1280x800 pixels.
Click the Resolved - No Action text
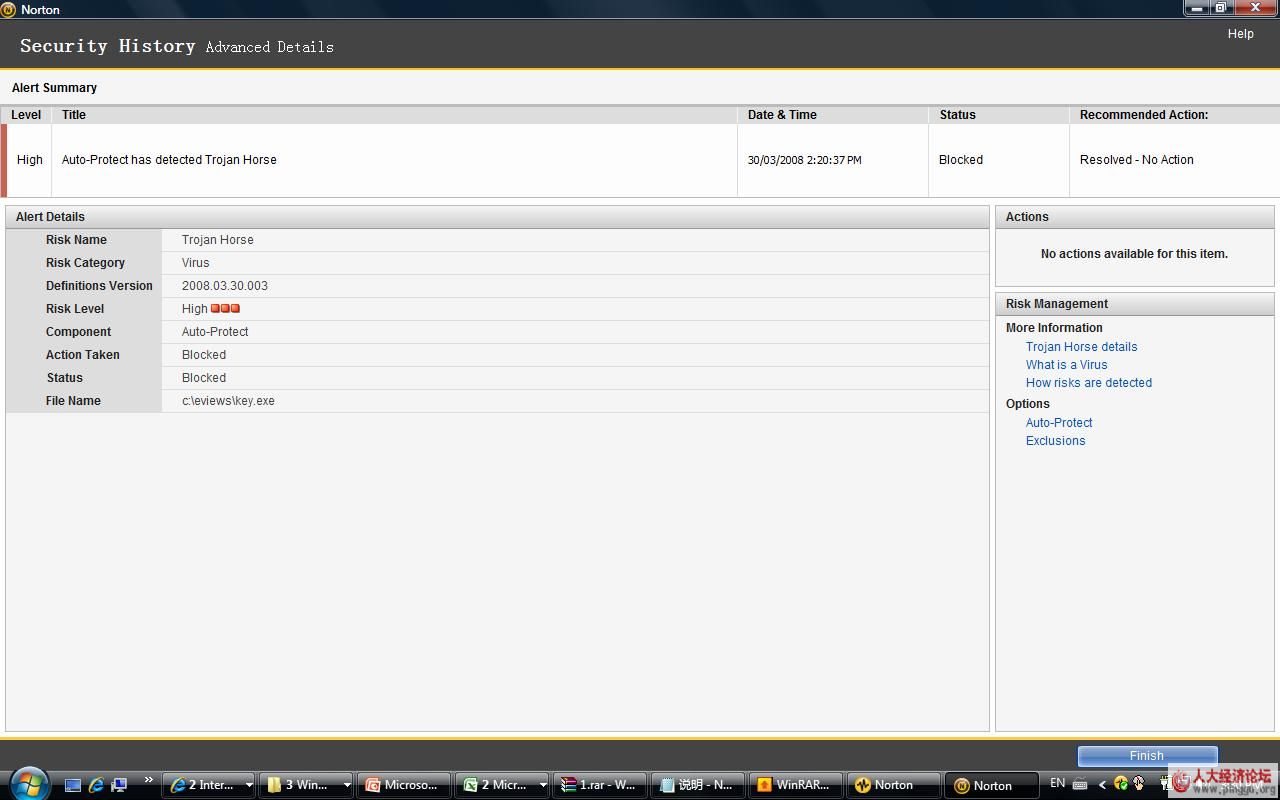coord(1137,160)
